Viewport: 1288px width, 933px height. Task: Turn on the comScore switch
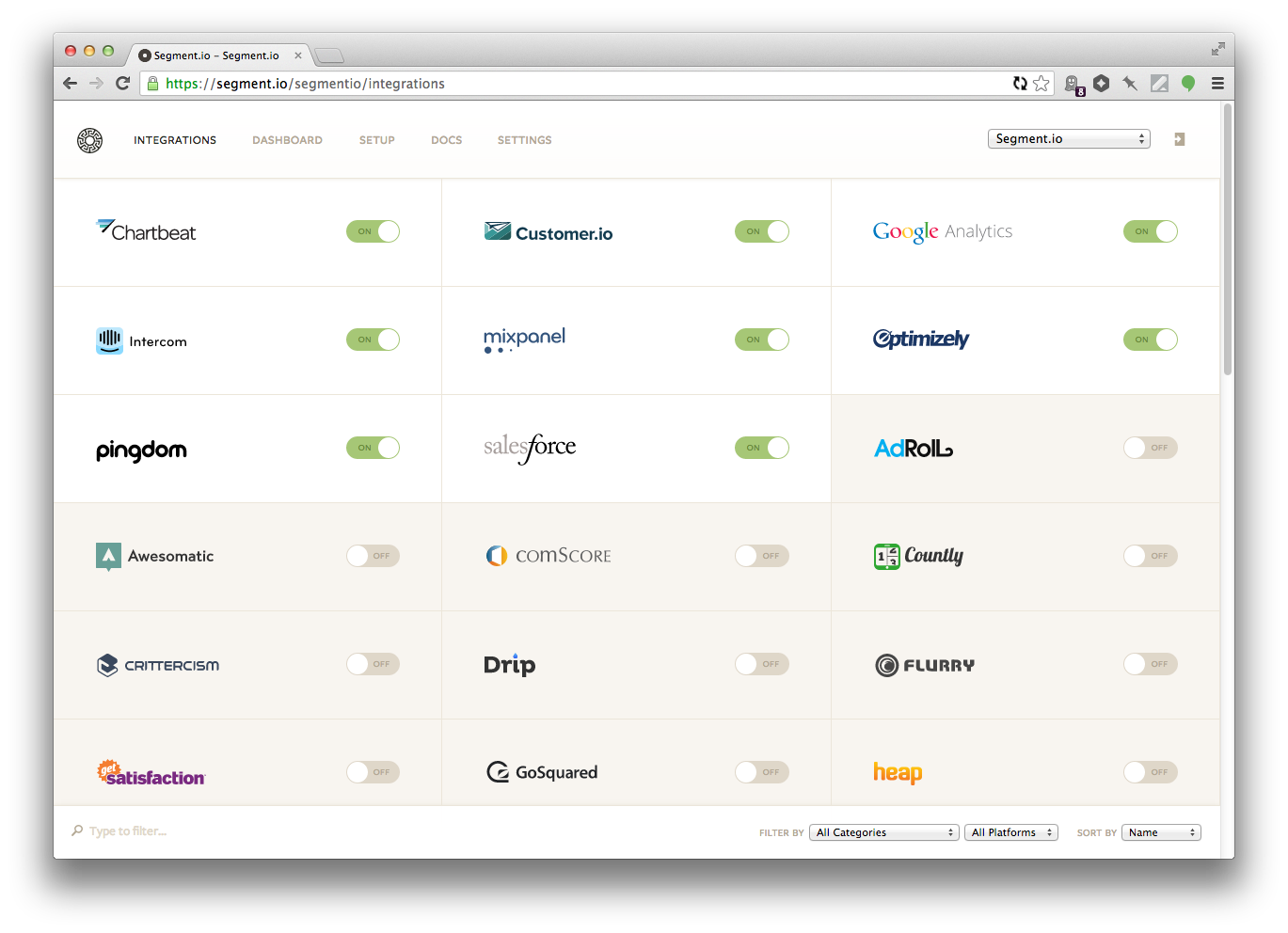[x=761, y=556]
